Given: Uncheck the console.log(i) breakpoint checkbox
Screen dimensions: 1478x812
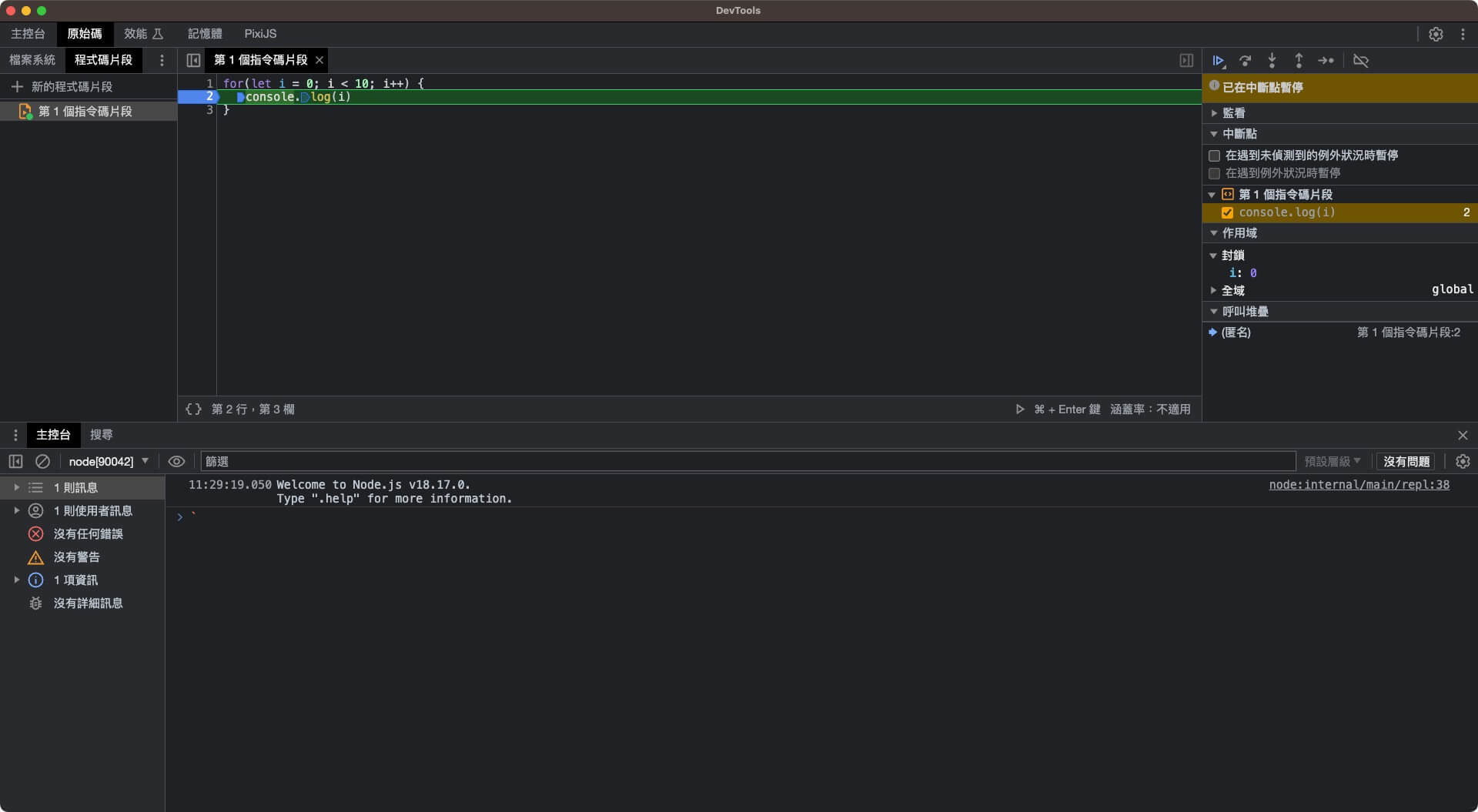Looking at the screenshot, I should 1227,212.
